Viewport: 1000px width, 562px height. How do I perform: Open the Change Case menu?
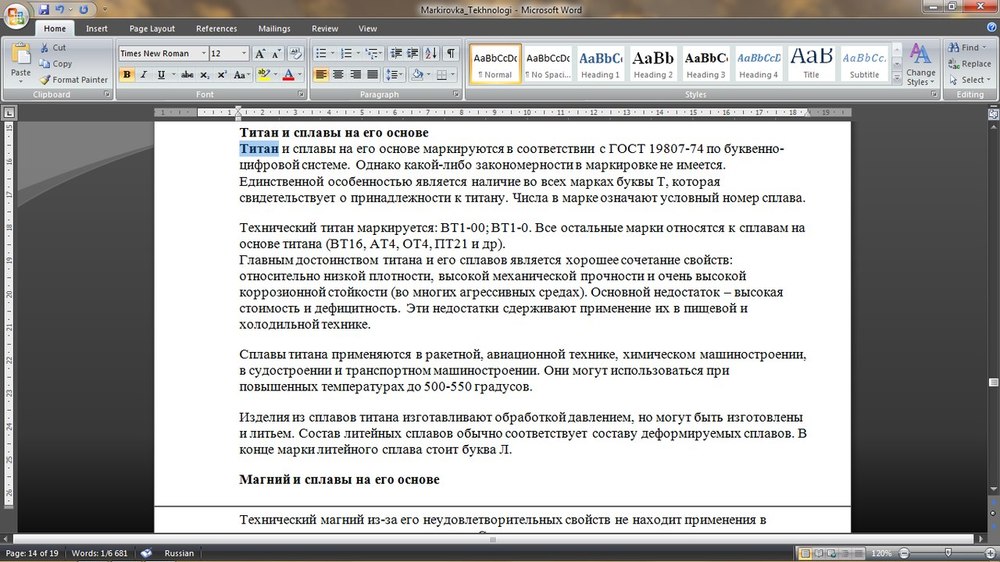click(x=241, y=75)
